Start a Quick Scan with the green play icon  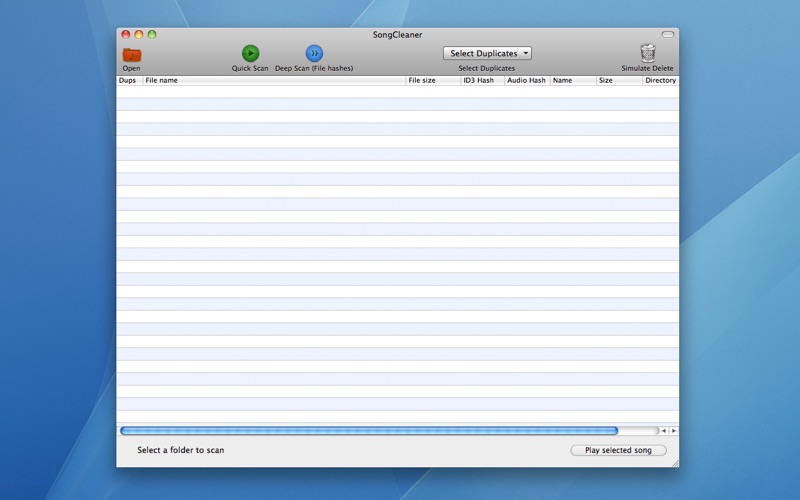[x=250, y=53]
